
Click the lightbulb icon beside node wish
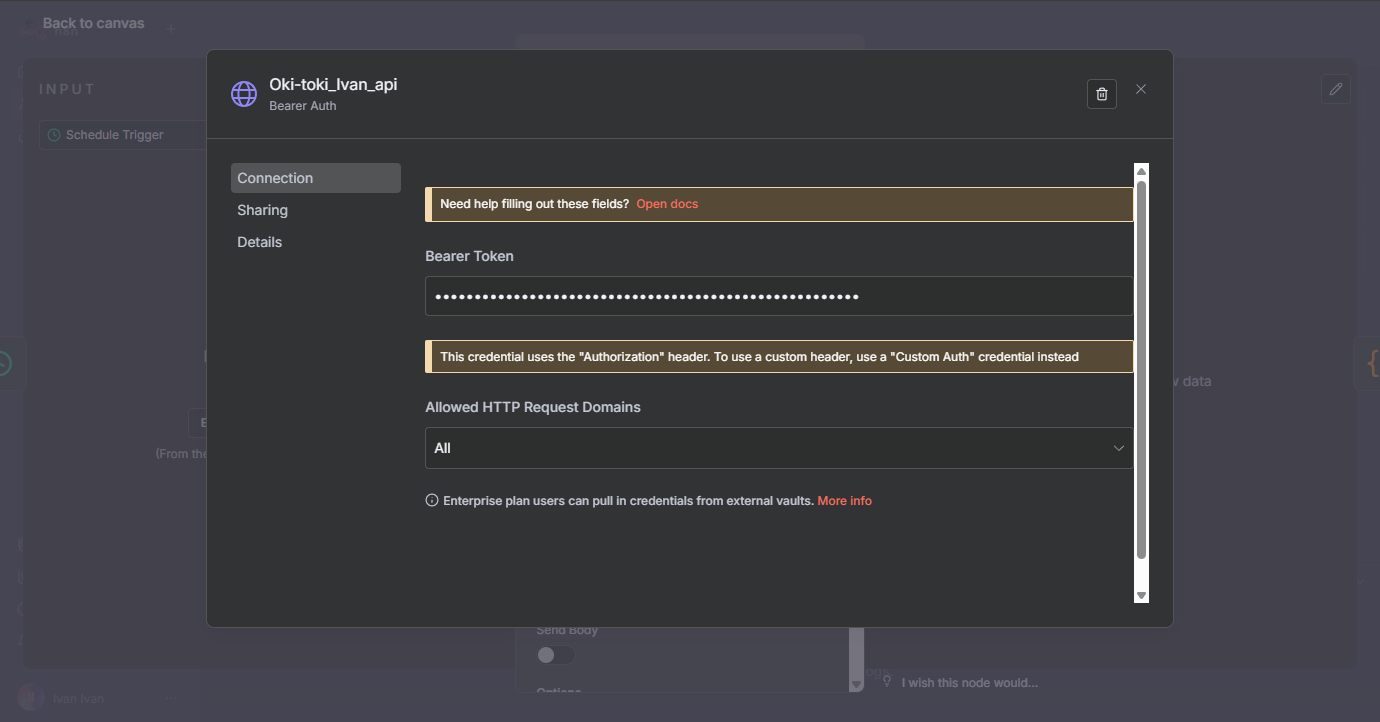coord(886,682)
